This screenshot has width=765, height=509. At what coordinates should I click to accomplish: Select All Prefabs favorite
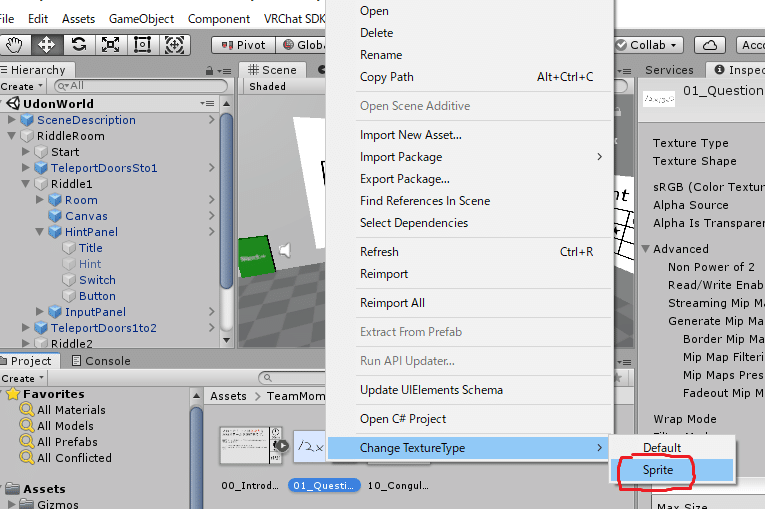coord(67,442)
